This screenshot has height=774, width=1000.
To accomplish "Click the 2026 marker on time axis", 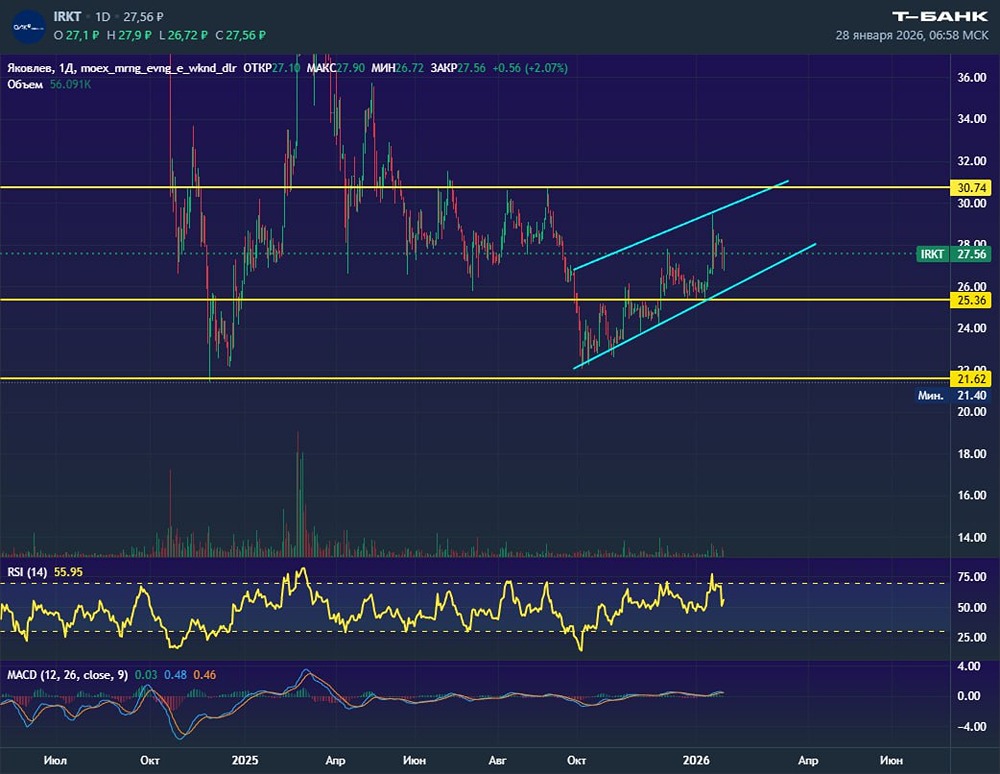I will pyautogui.click(x=696, y=760).
